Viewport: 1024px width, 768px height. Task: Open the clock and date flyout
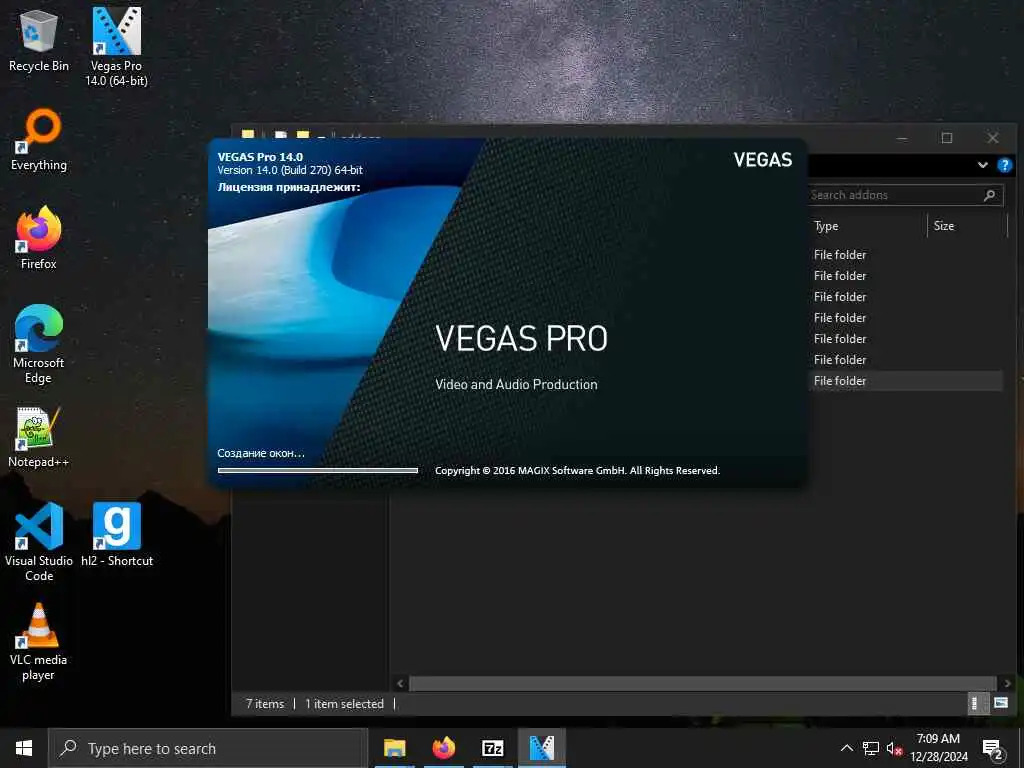click(x=938, y=748)
